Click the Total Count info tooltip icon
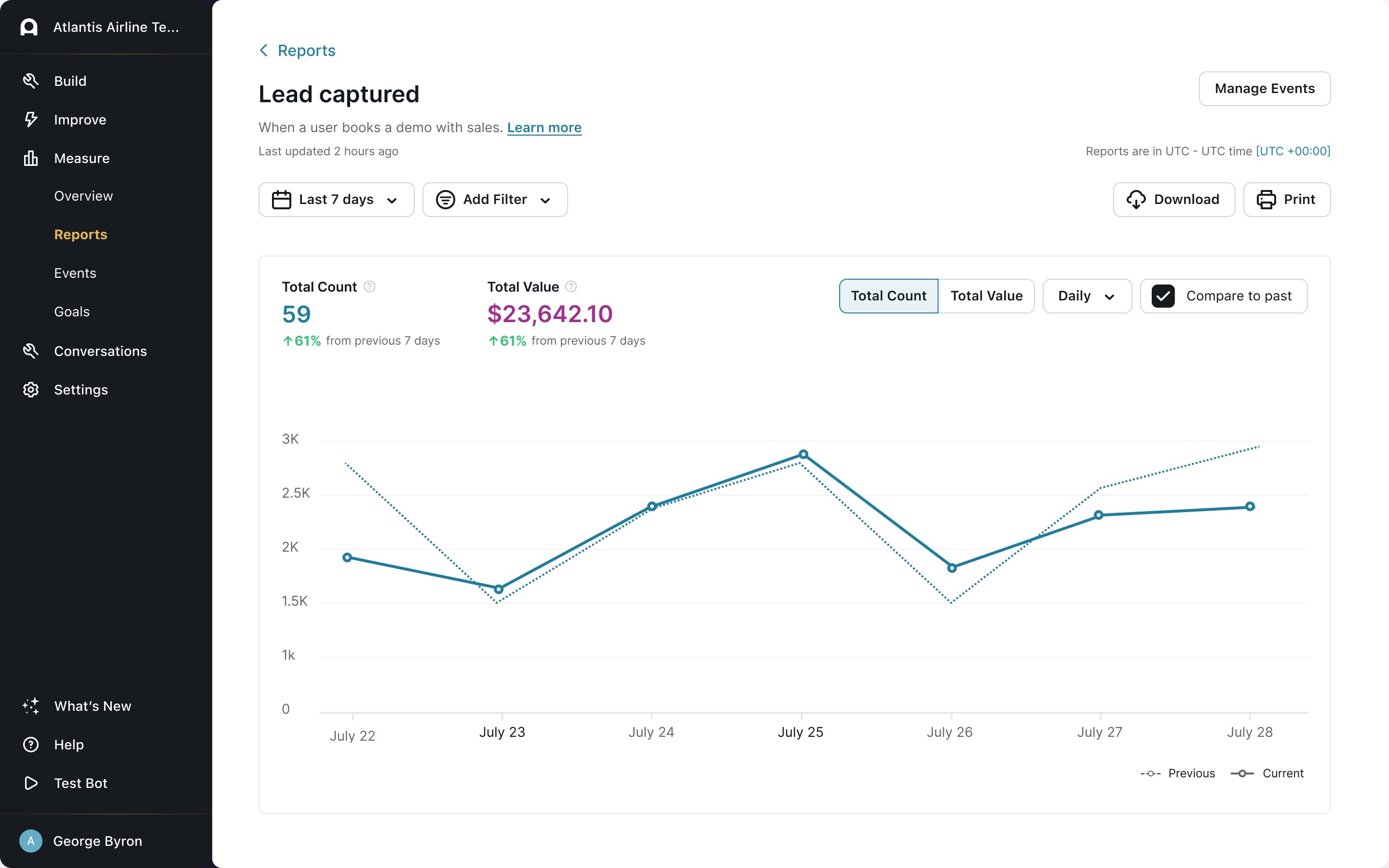The image size is (1389, 868). 369,286
